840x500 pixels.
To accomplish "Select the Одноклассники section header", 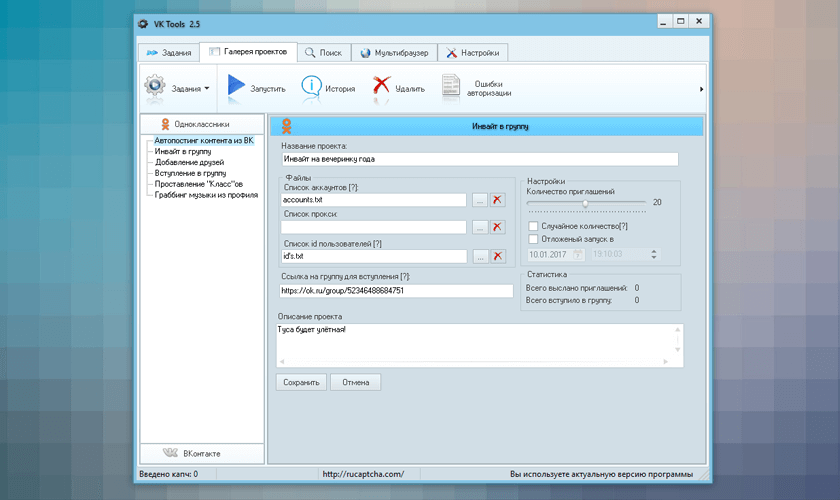I will [x=202, y=124].
